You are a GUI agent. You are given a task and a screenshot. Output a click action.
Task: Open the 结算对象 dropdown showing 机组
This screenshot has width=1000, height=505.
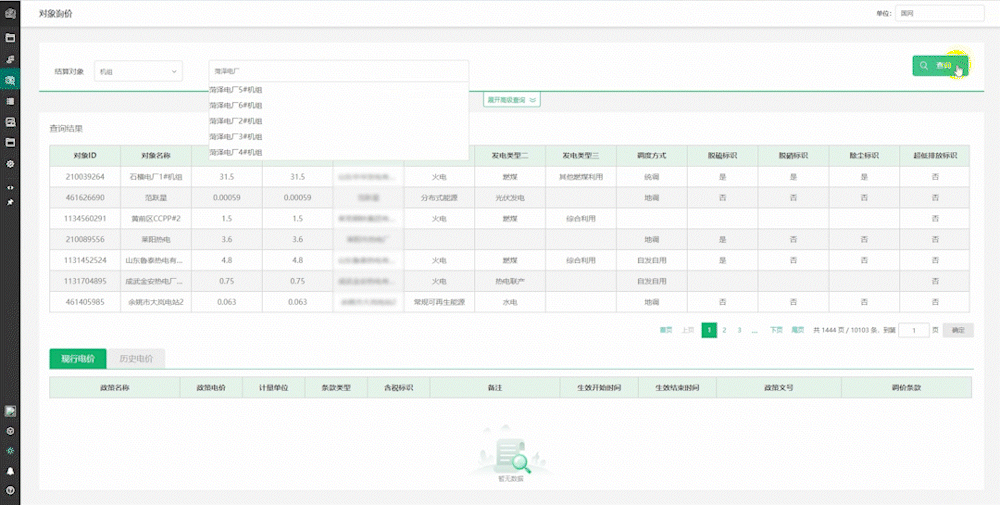click(x=138, y=71)
